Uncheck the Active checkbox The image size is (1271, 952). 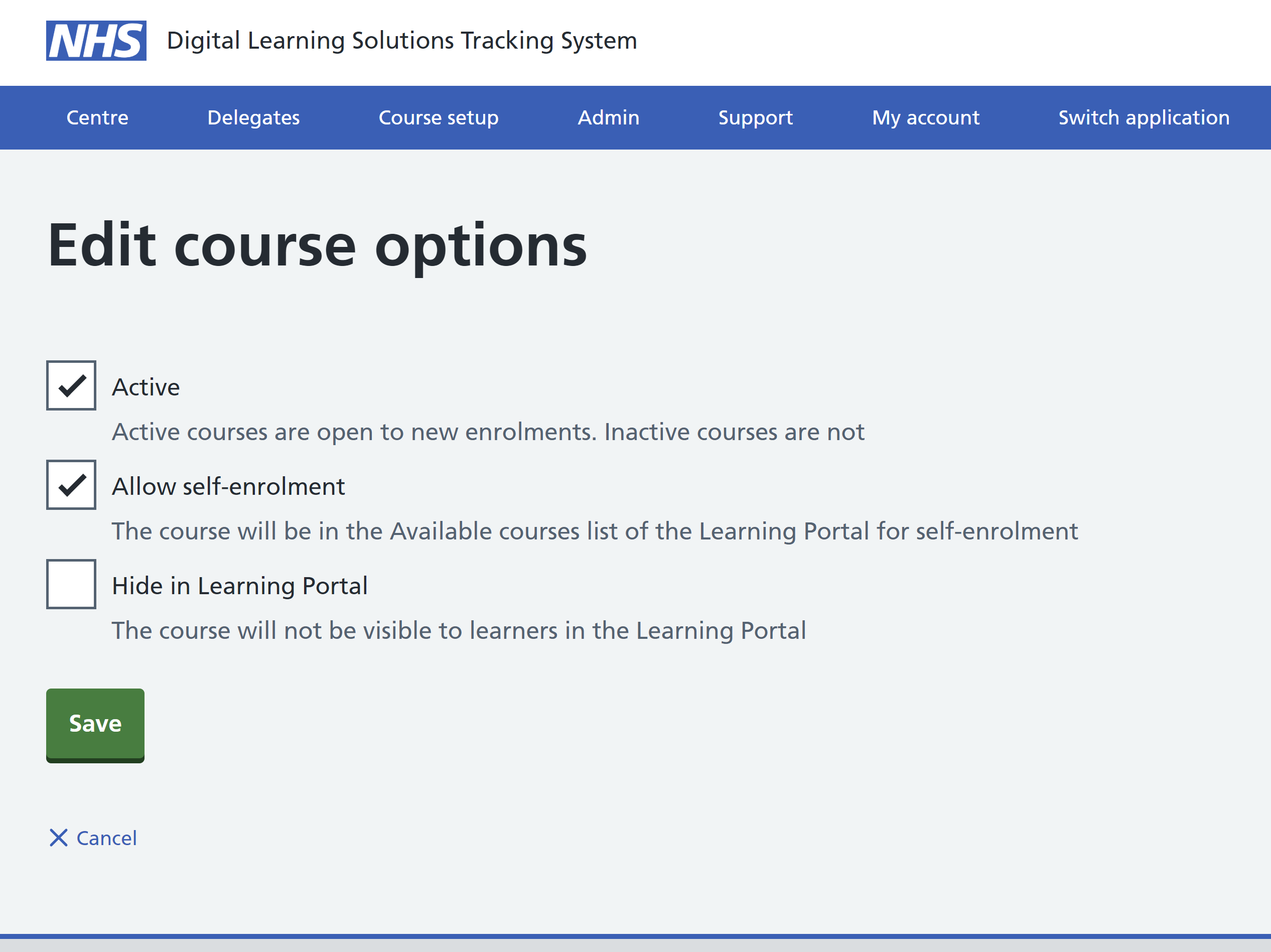pyautogui.click(x=71, y=385)
